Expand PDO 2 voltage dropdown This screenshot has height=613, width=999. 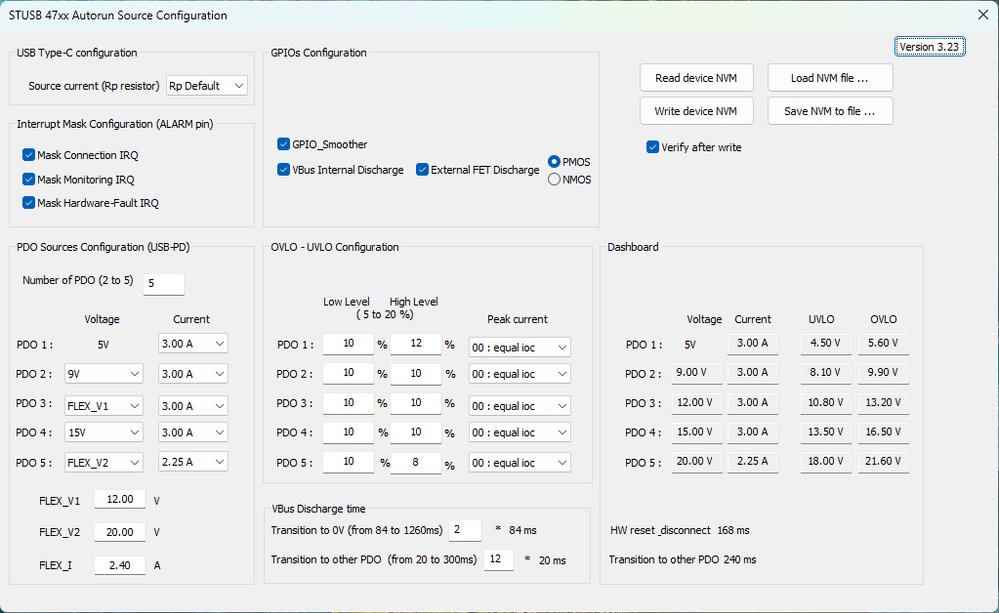[x=103, y=374]
